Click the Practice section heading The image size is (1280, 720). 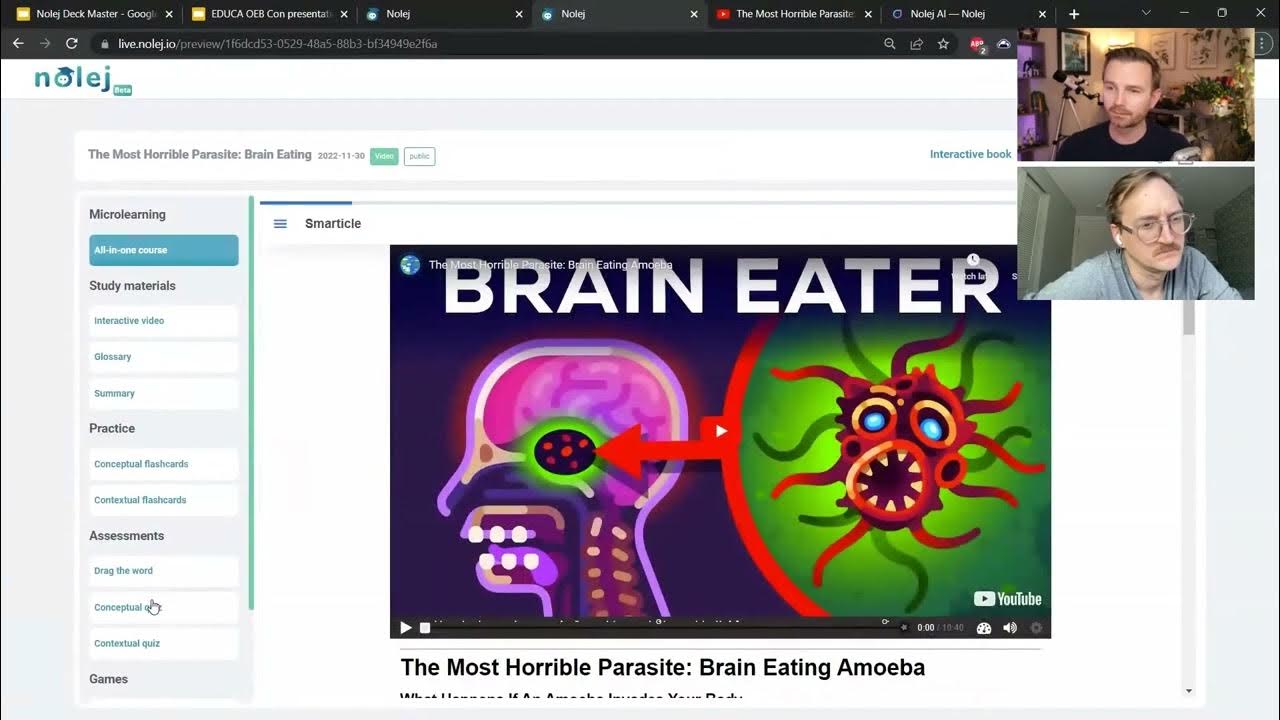point(112,429)
